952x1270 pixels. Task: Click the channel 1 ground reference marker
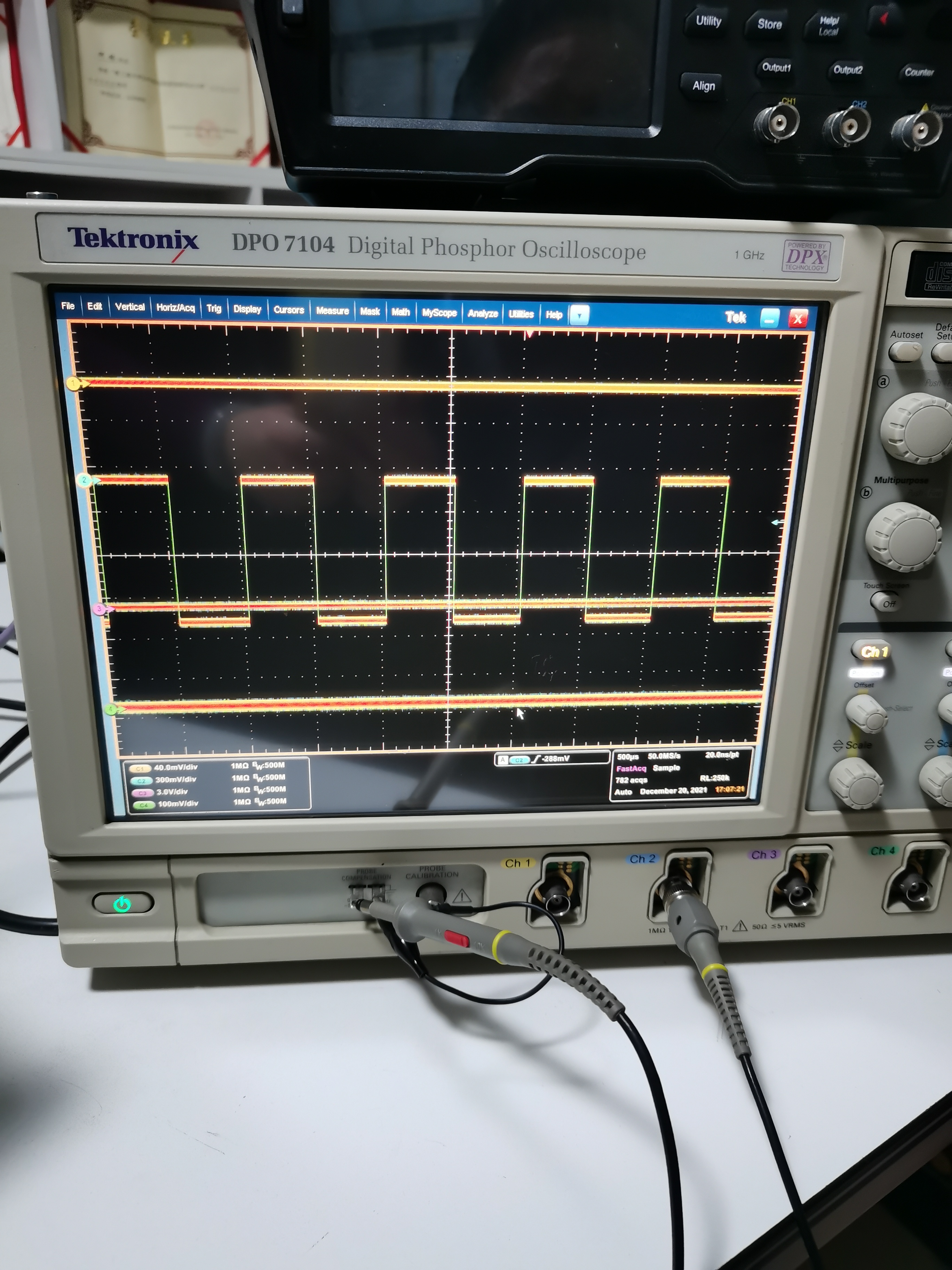coord(73,383)
